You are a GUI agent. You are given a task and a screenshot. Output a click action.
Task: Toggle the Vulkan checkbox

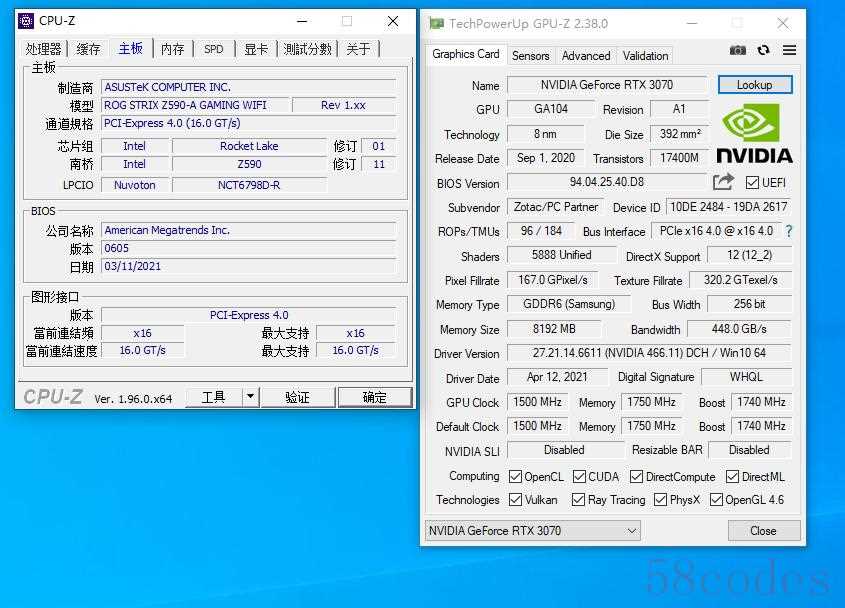tap(515, 500)
